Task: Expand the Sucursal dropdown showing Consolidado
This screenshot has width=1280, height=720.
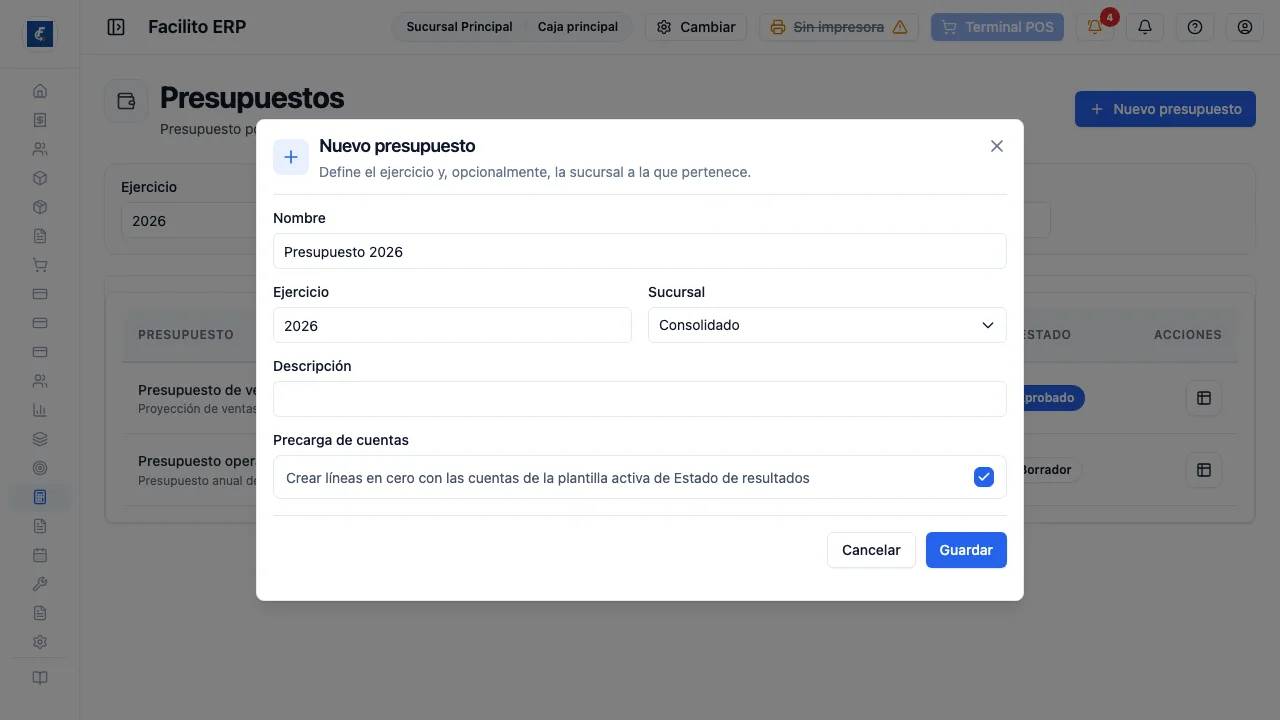Action: [x=827, y=325]
